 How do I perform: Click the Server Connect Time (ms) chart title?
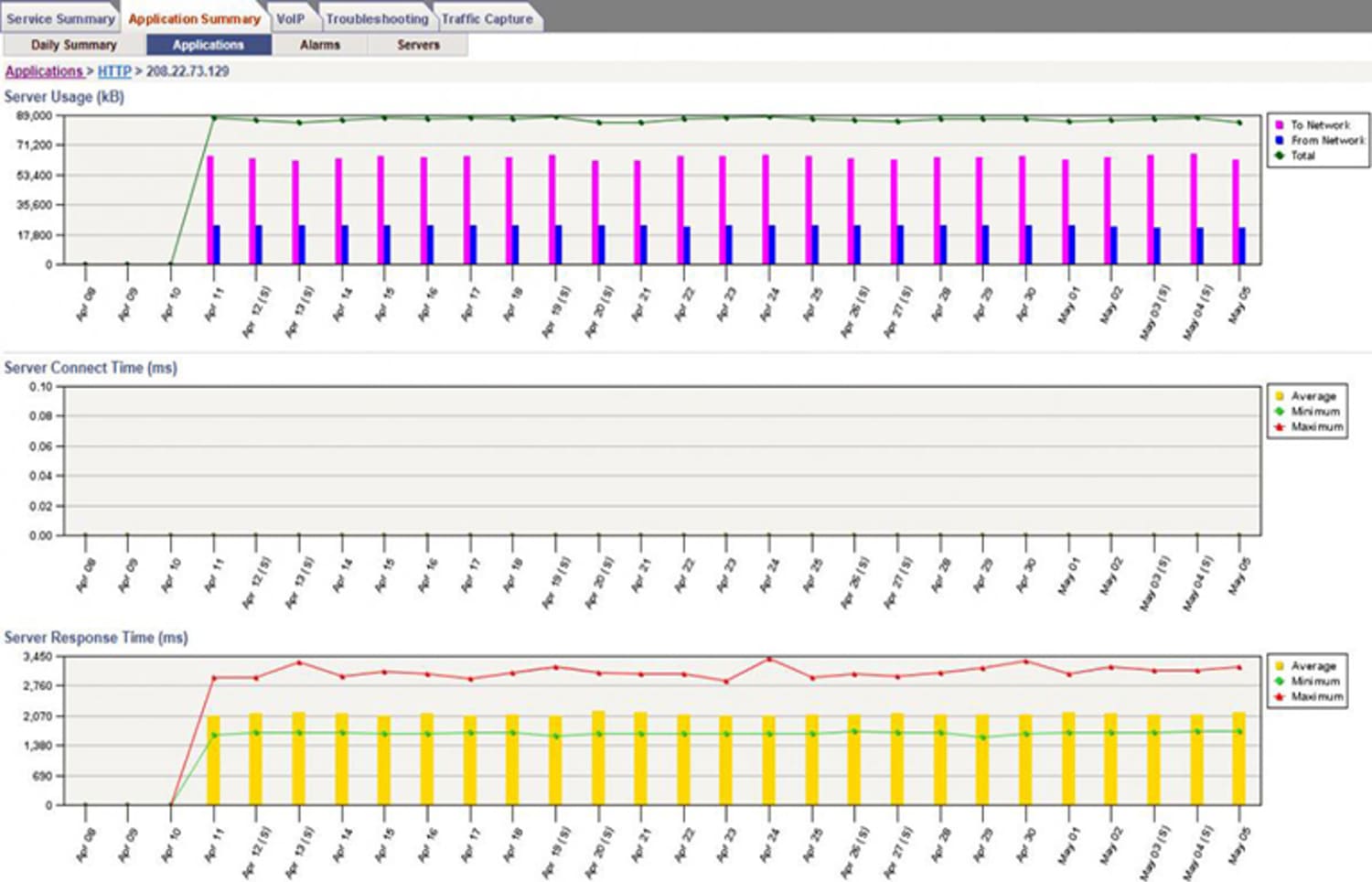point(91,368)
